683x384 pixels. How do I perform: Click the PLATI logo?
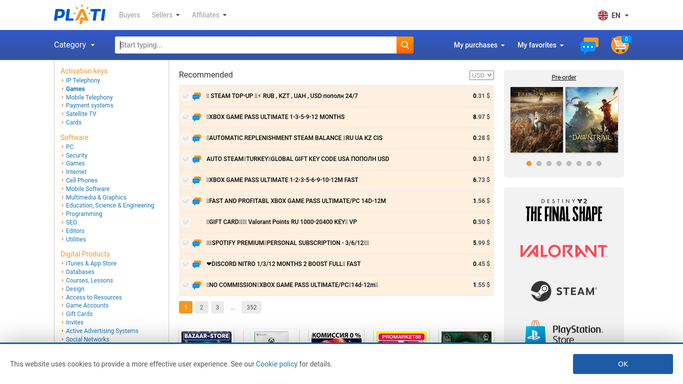(80, 15)
